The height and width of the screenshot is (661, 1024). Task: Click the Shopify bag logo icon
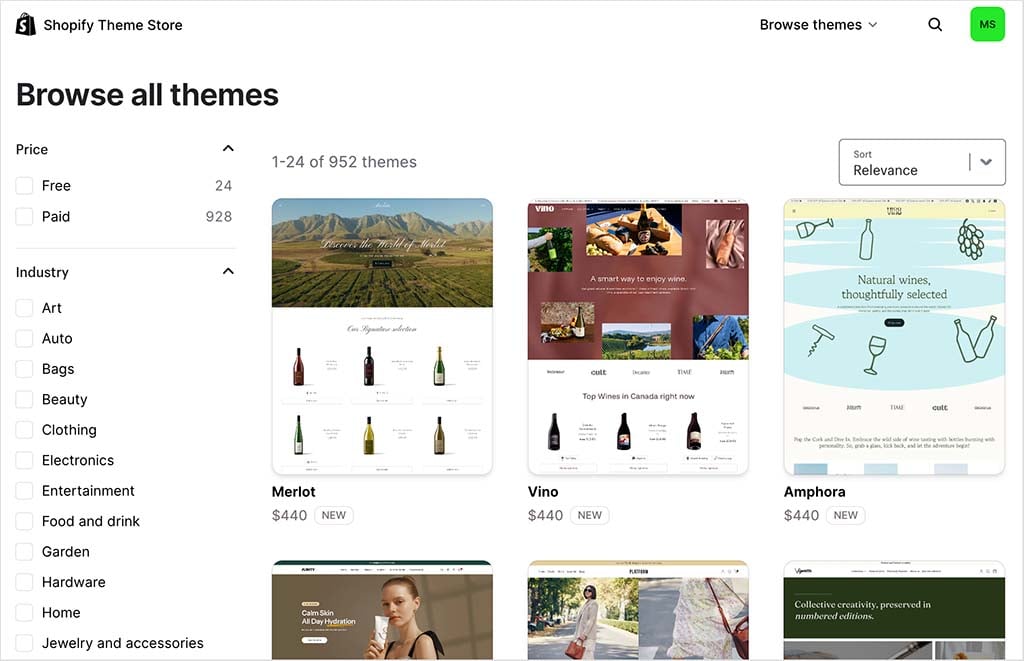[x=26, y=25]
